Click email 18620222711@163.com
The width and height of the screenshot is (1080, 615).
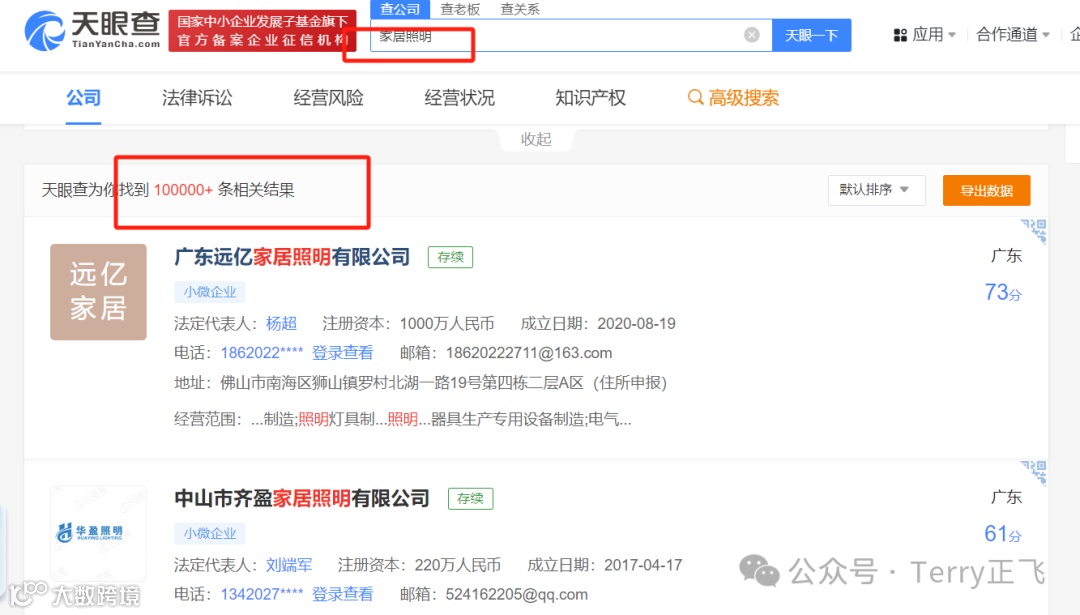coord(529,353)
